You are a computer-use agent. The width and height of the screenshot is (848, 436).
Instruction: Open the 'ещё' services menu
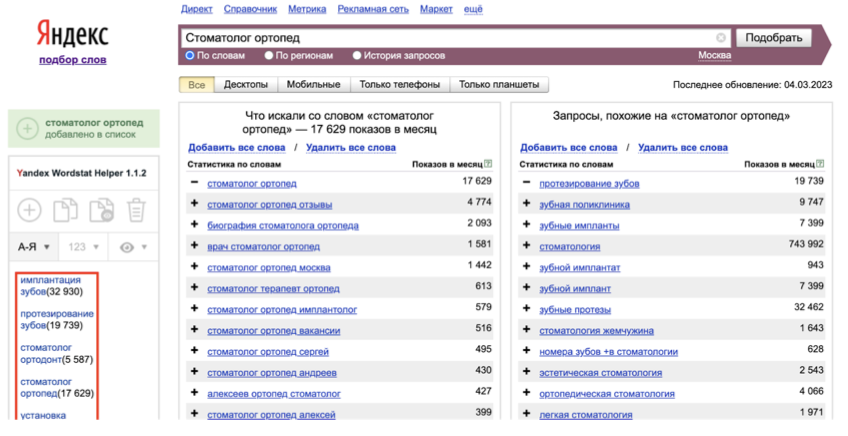click(473, 9)
